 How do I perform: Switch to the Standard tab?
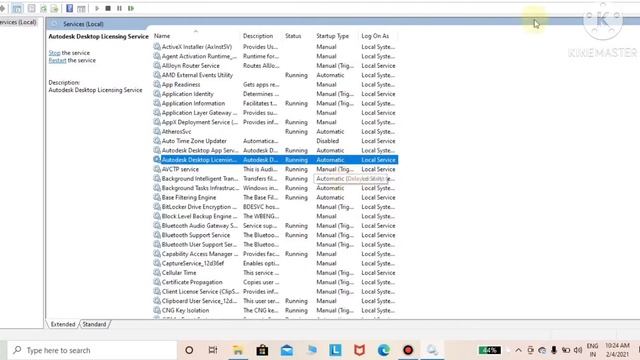coord(94,324)
